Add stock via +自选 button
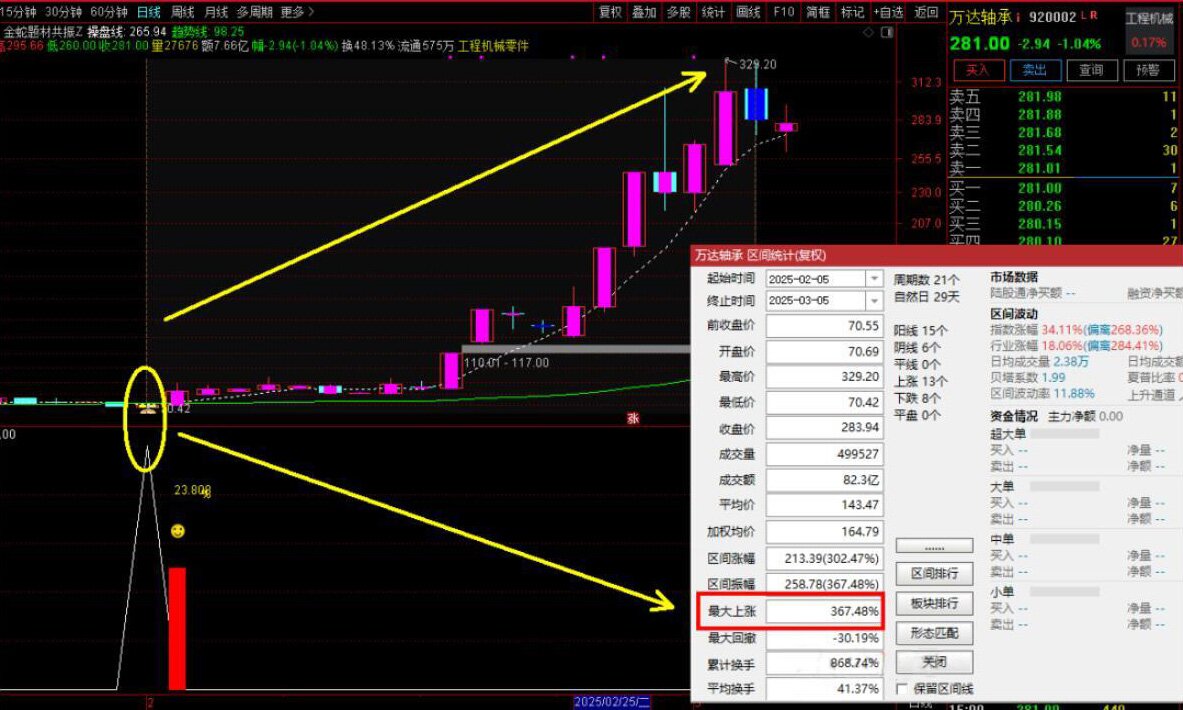The width and height of the screenshot is (1183, 710). click(x=888, y=12)
